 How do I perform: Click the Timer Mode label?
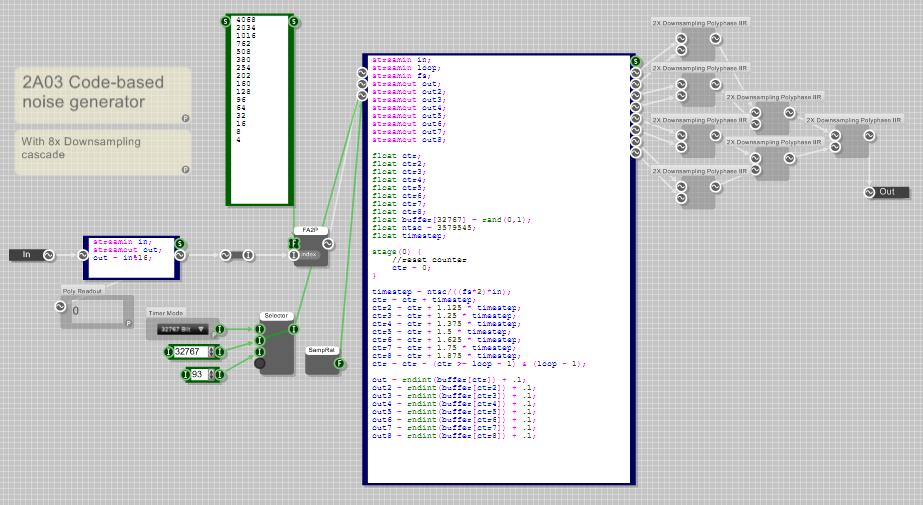tap(166, 313)
